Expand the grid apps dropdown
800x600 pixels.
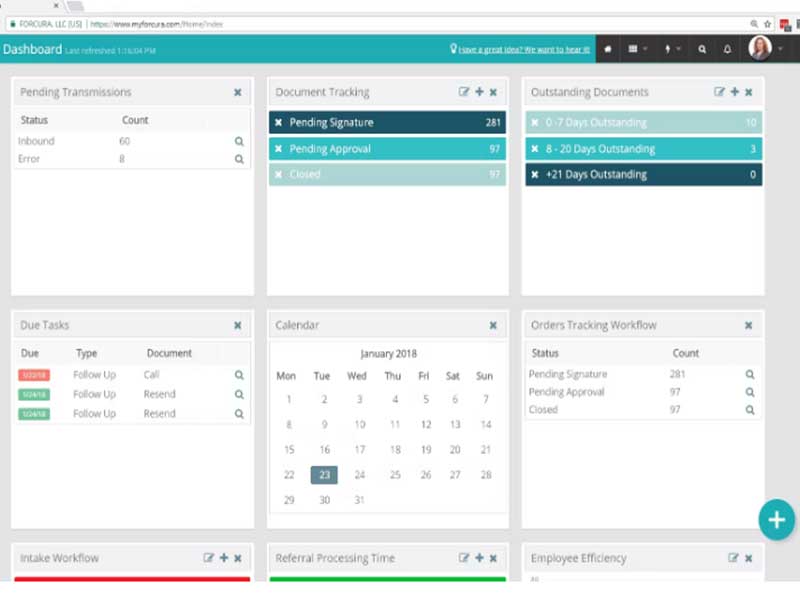637,49
